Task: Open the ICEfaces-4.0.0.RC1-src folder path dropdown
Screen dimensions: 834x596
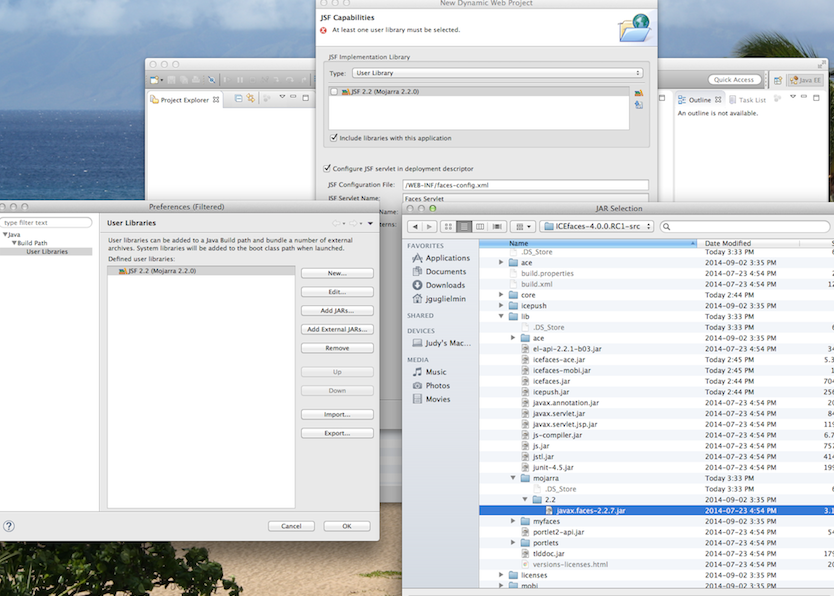Action: (x=597, y=227)
